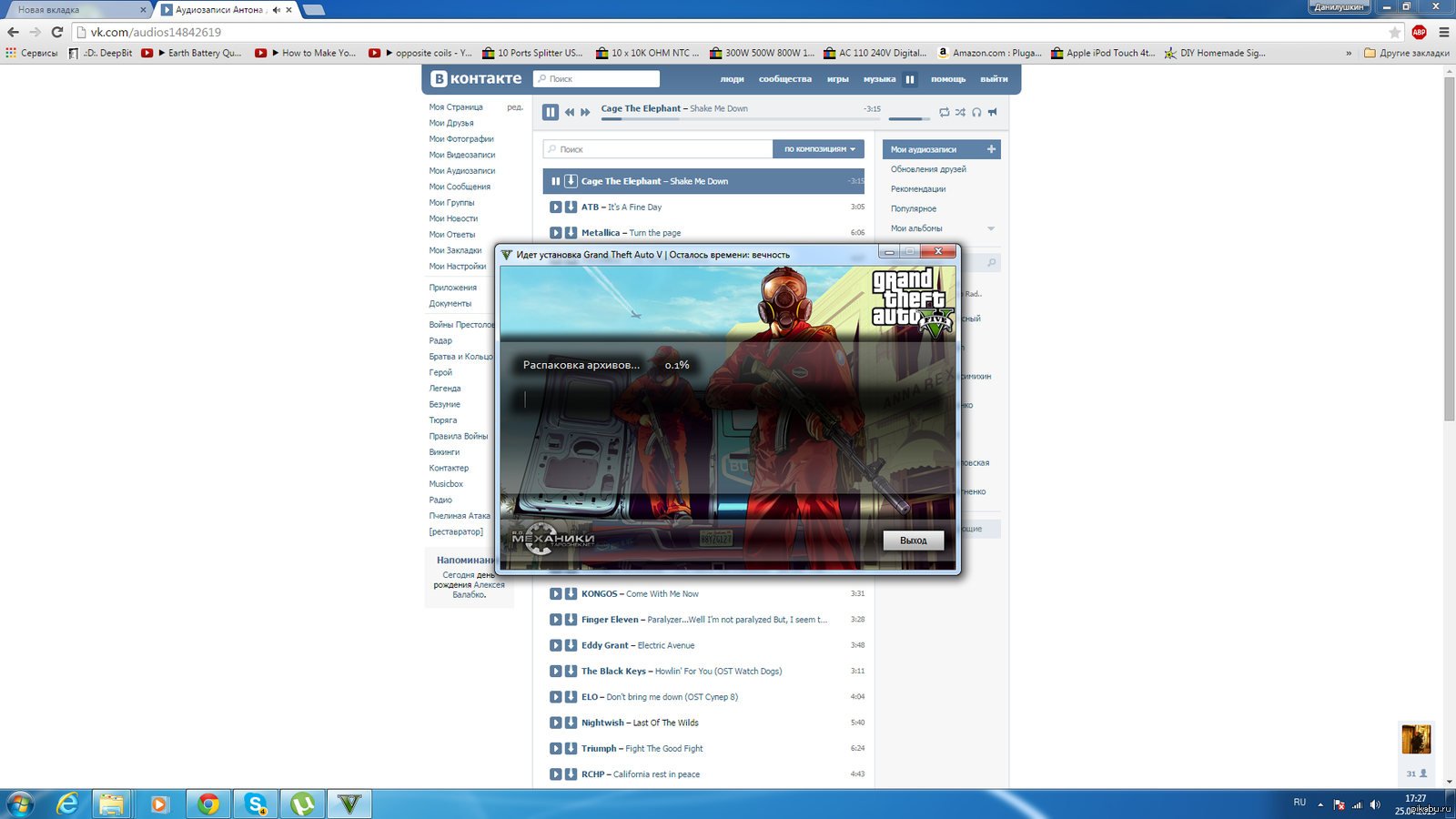Viewport: 1456px width, 819px height.
Task: Open the 'по композициям' search dropdown
Action: [x=818, y=149]
